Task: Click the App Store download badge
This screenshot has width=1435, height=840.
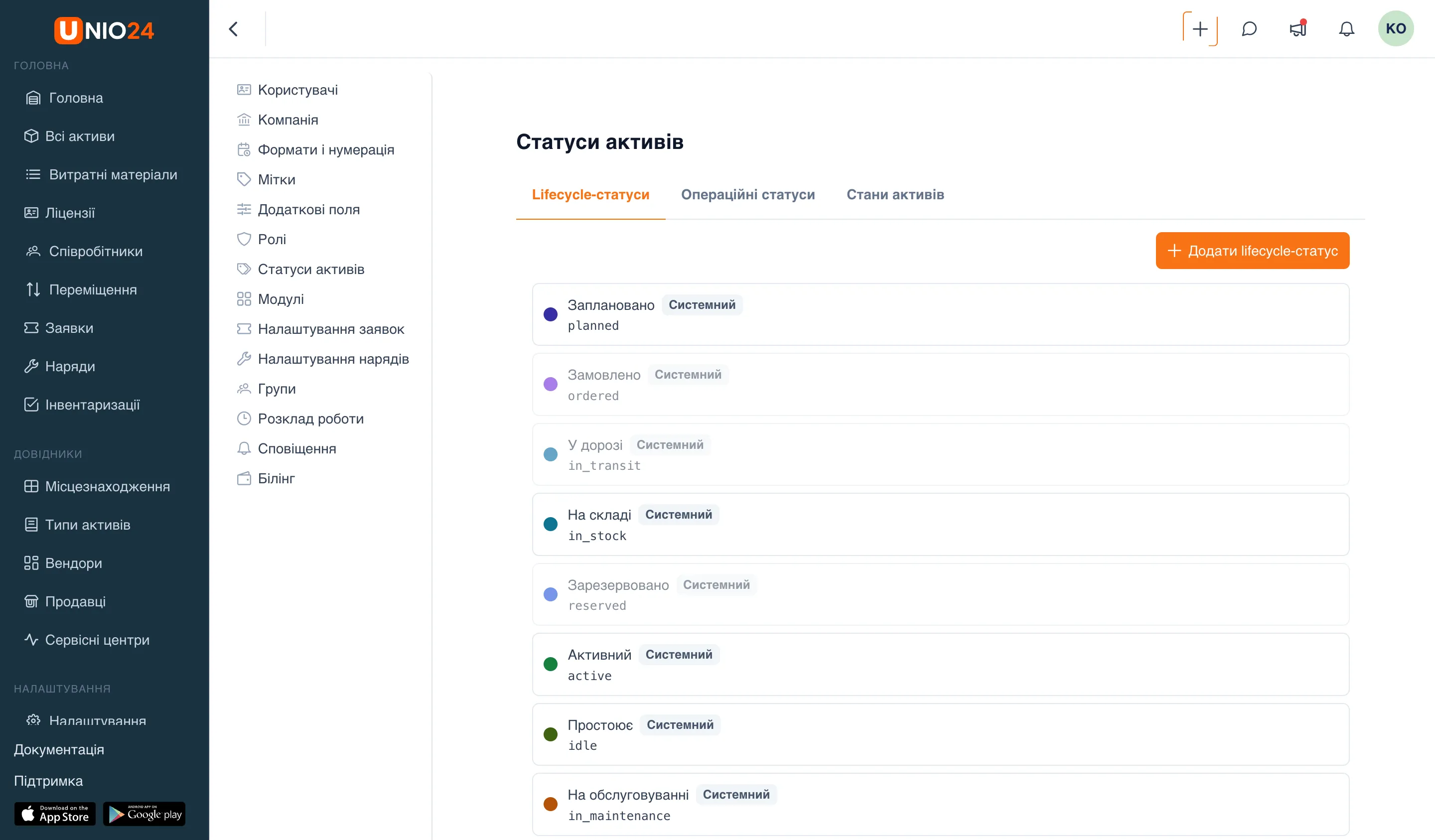Action: (x=55, y=813)
